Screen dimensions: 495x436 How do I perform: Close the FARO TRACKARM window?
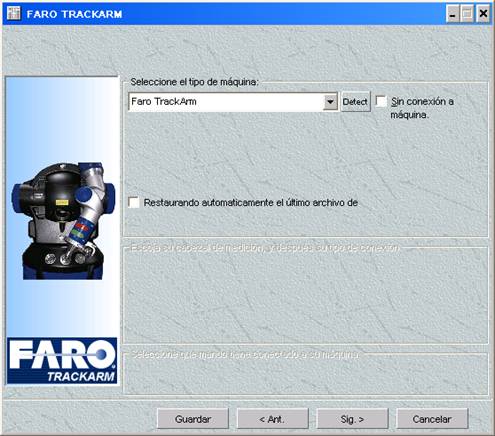click(483, 14)
